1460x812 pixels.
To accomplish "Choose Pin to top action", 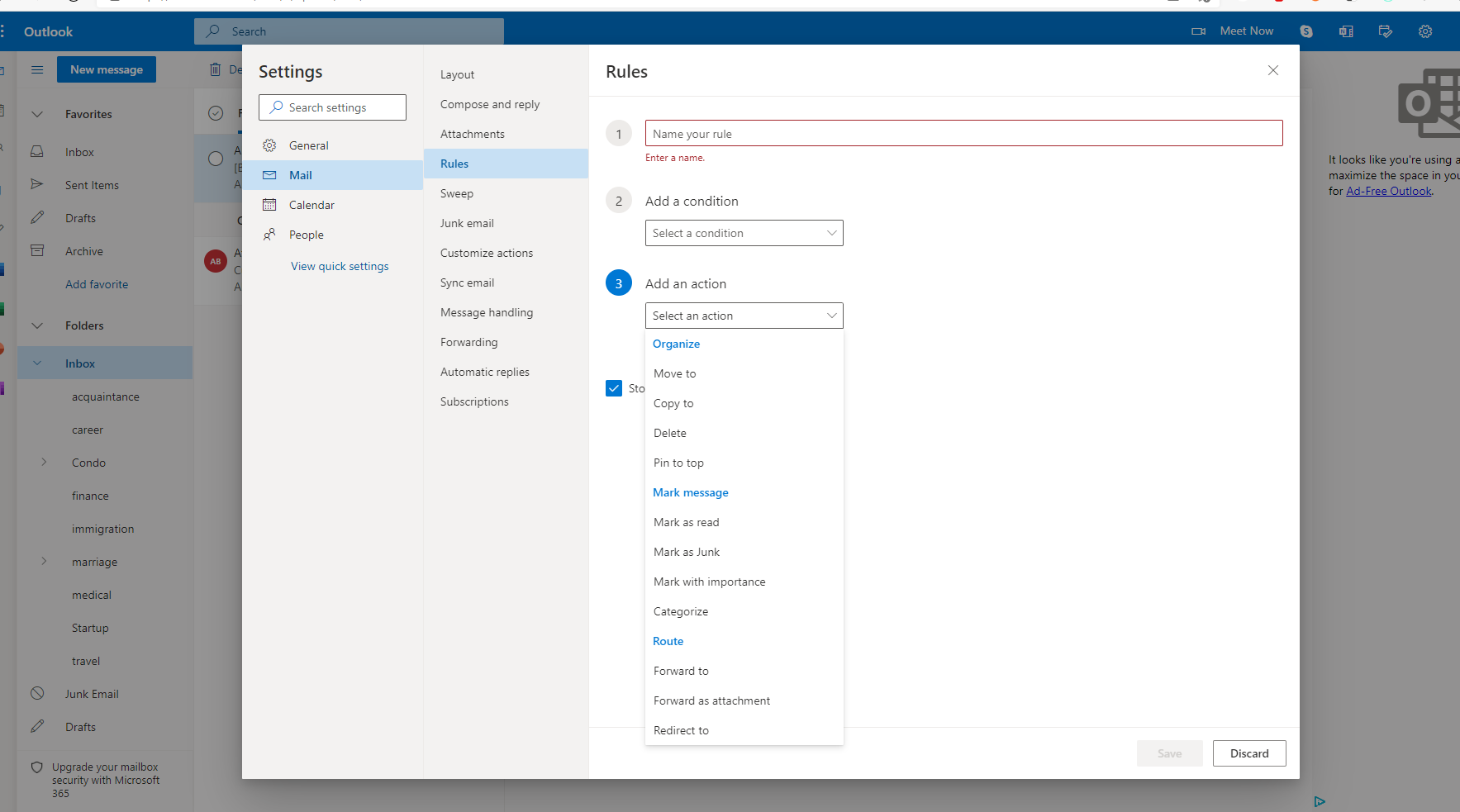I will tap(744, 463).
